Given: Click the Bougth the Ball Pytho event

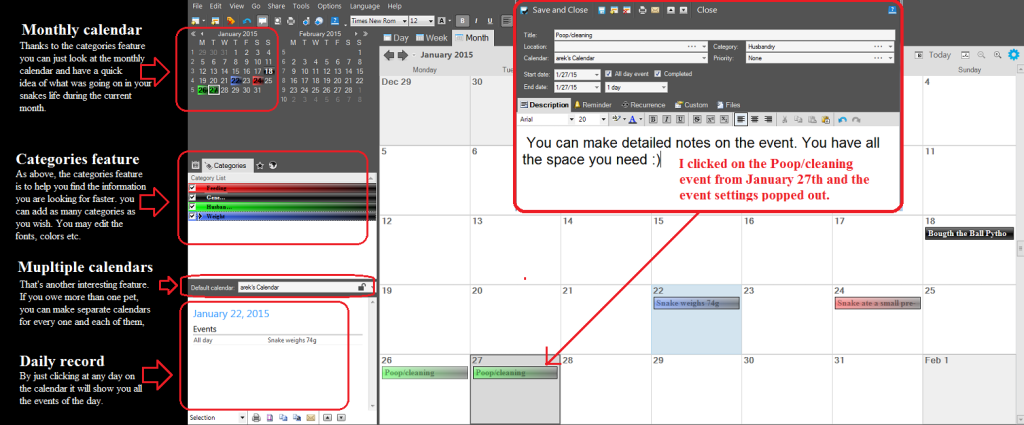Looking at the screenshot, I should coord(969,233).
